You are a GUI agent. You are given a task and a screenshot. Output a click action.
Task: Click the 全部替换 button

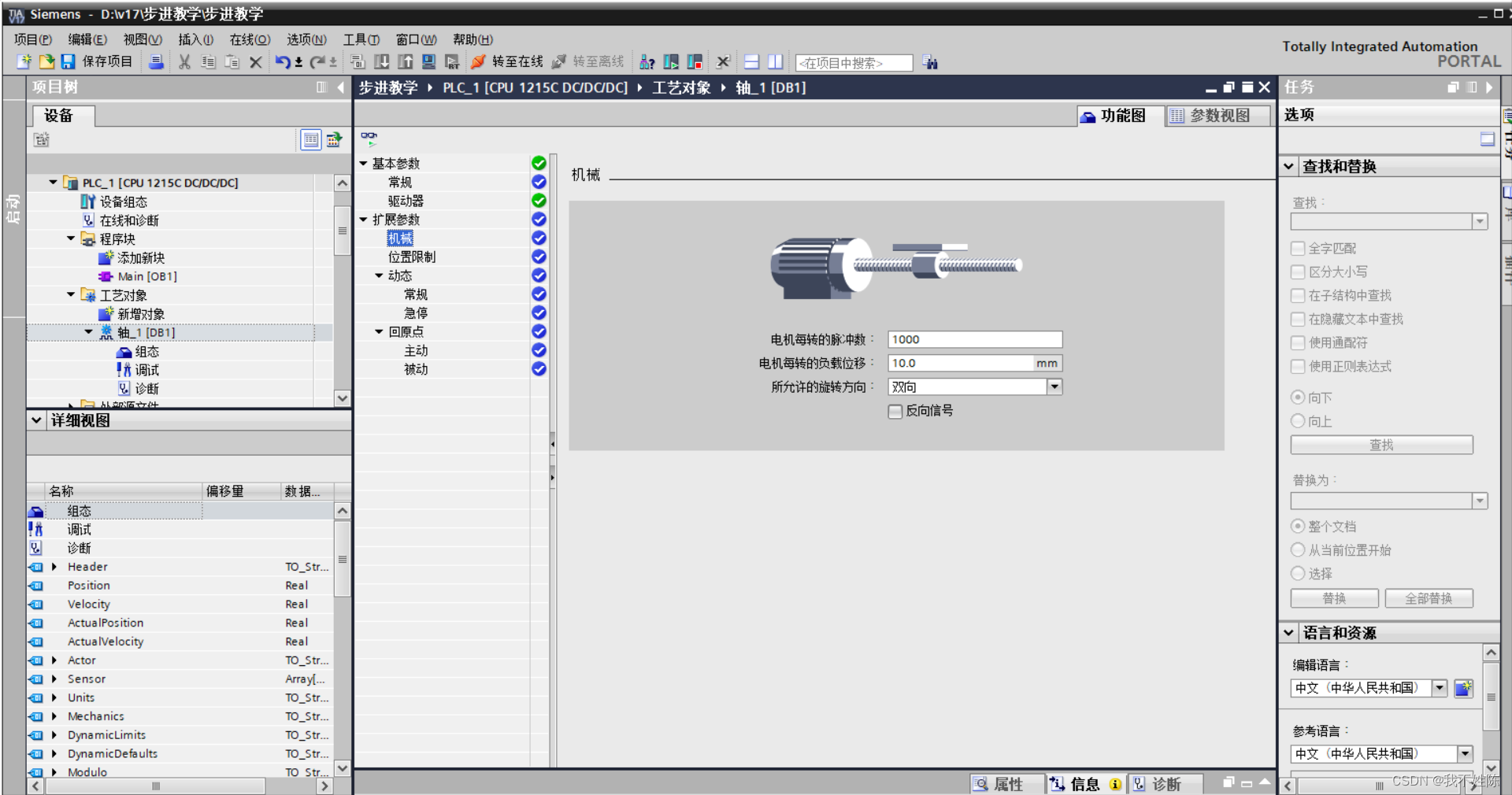tap(1429, 598)
